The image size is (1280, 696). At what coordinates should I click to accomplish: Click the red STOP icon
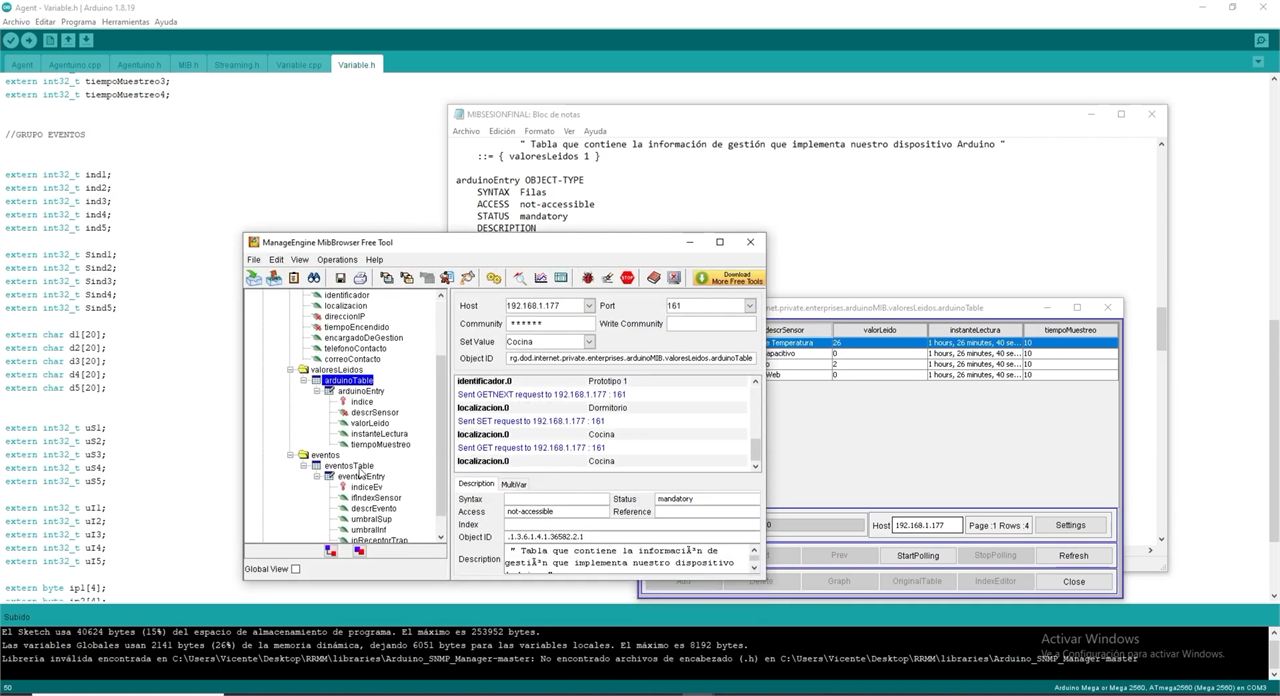click(x=627, y=278)
